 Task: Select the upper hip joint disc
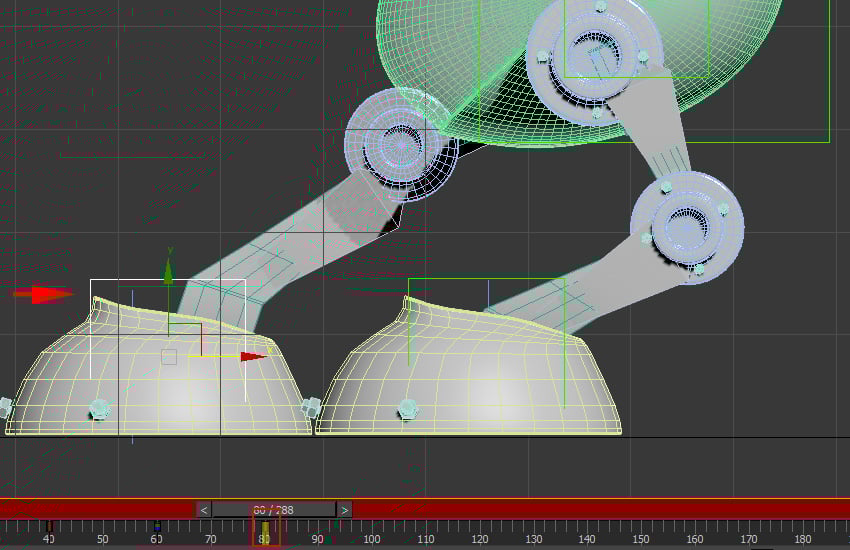595,57
